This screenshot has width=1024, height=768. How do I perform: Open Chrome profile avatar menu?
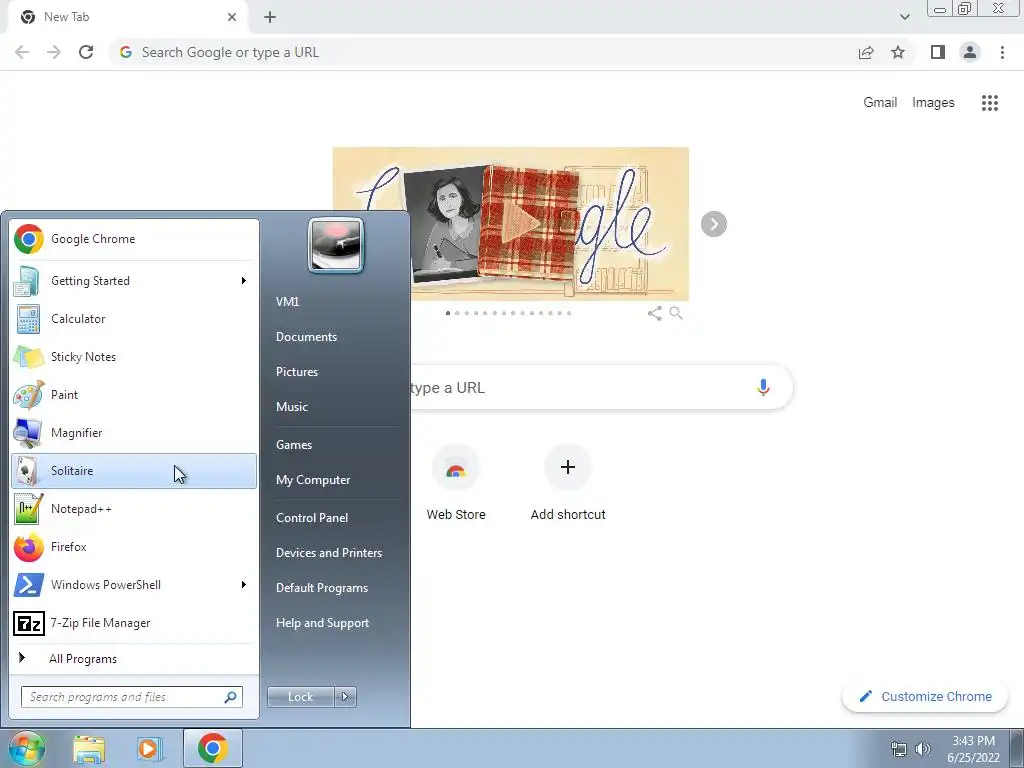tap(970, 52)
